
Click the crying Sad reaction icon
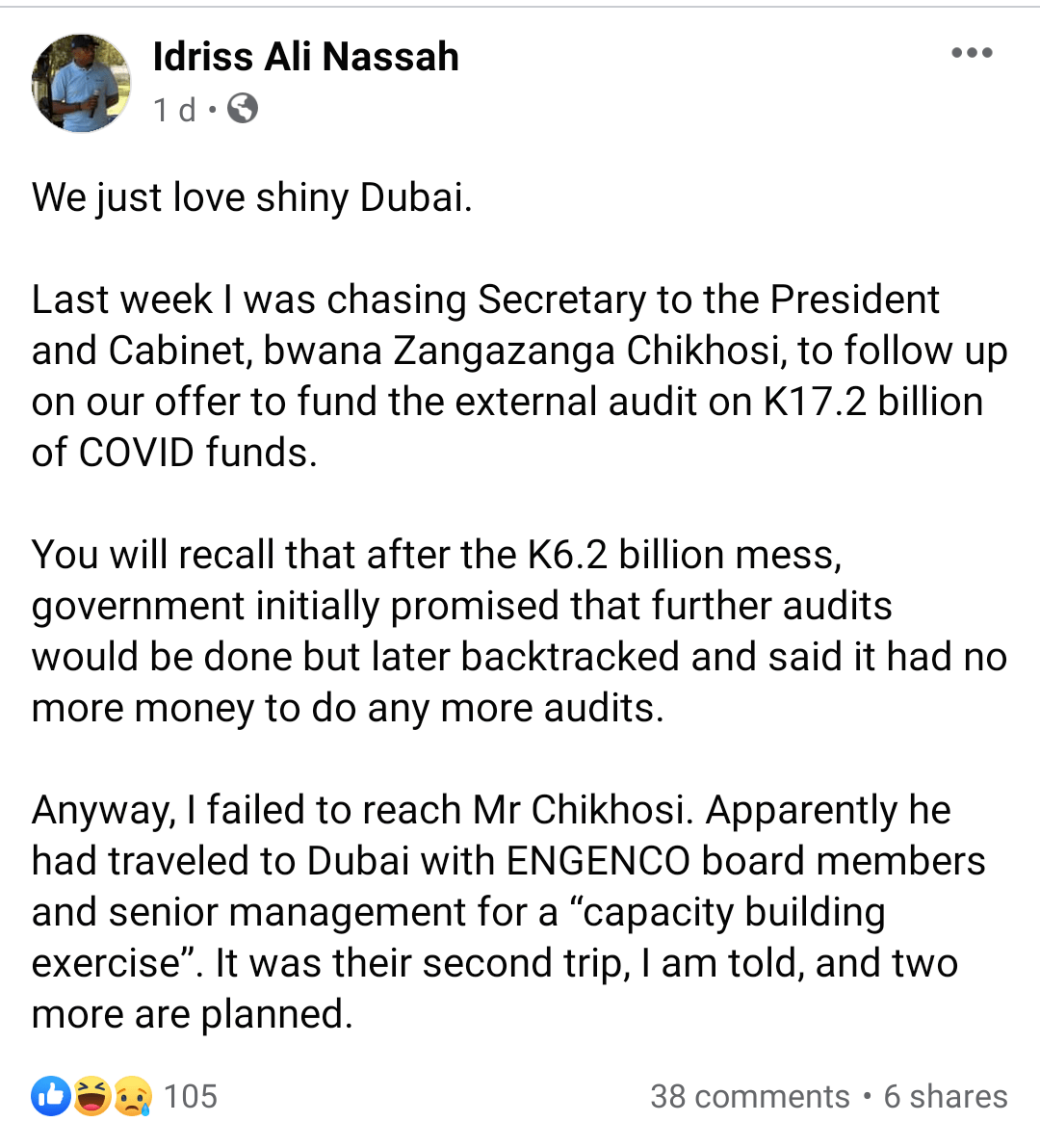coord(132,1096)
